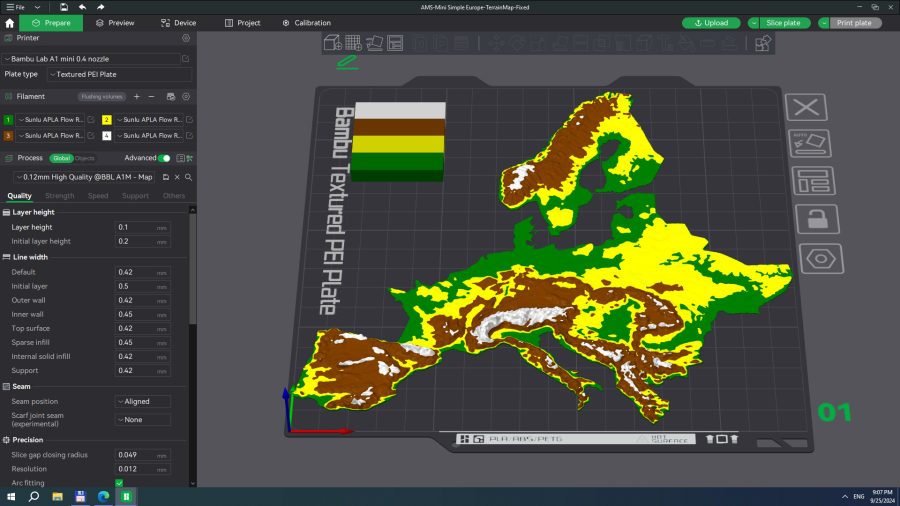Open filament 2 Sunlu APLA dropdown
Viewport: 900px width, 506px height.
149,119
